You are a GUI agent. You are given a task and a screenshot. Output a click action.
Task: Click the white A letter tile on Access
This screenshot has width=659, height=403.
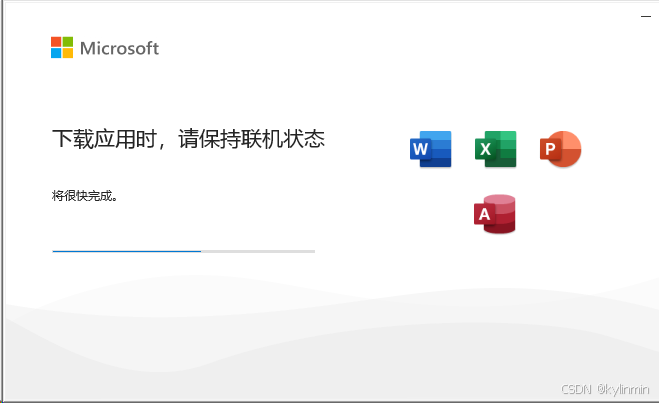point(484,214)
